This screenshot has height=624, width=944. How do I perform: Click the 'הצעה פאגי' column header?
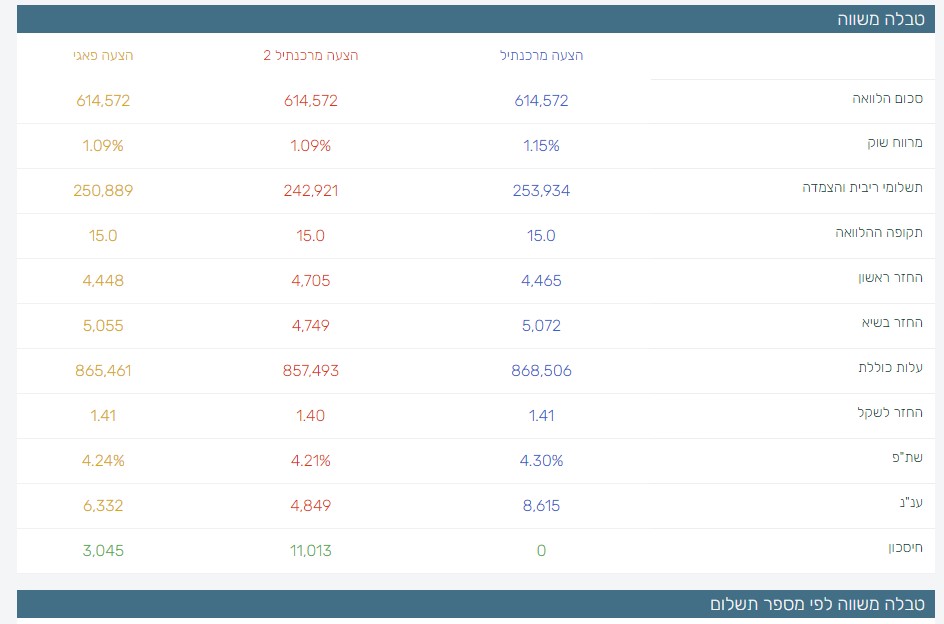104,56
